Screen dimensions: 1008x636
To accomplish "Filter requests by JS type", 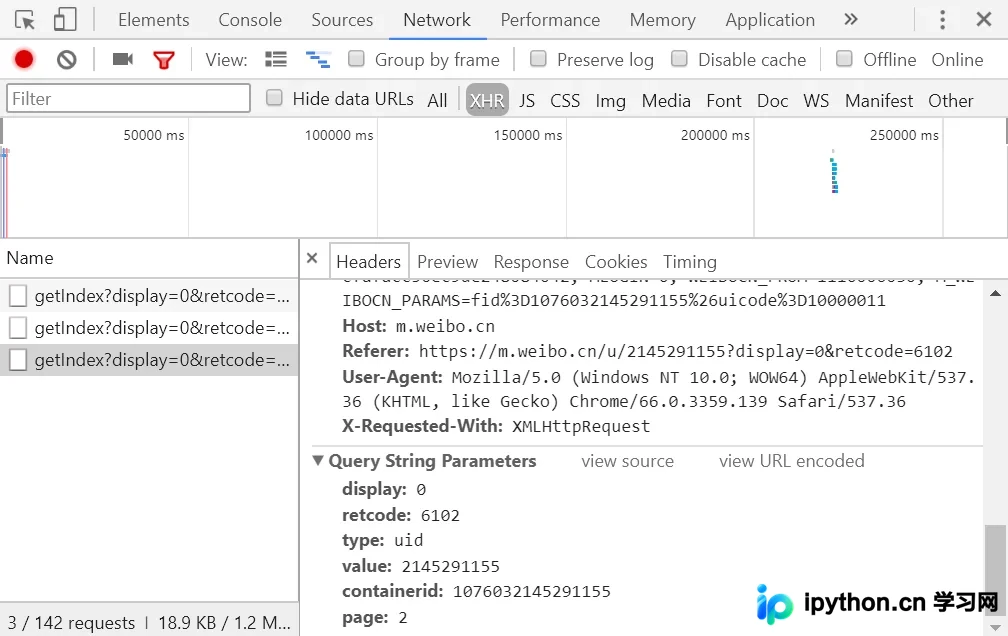I will point(527,100).
